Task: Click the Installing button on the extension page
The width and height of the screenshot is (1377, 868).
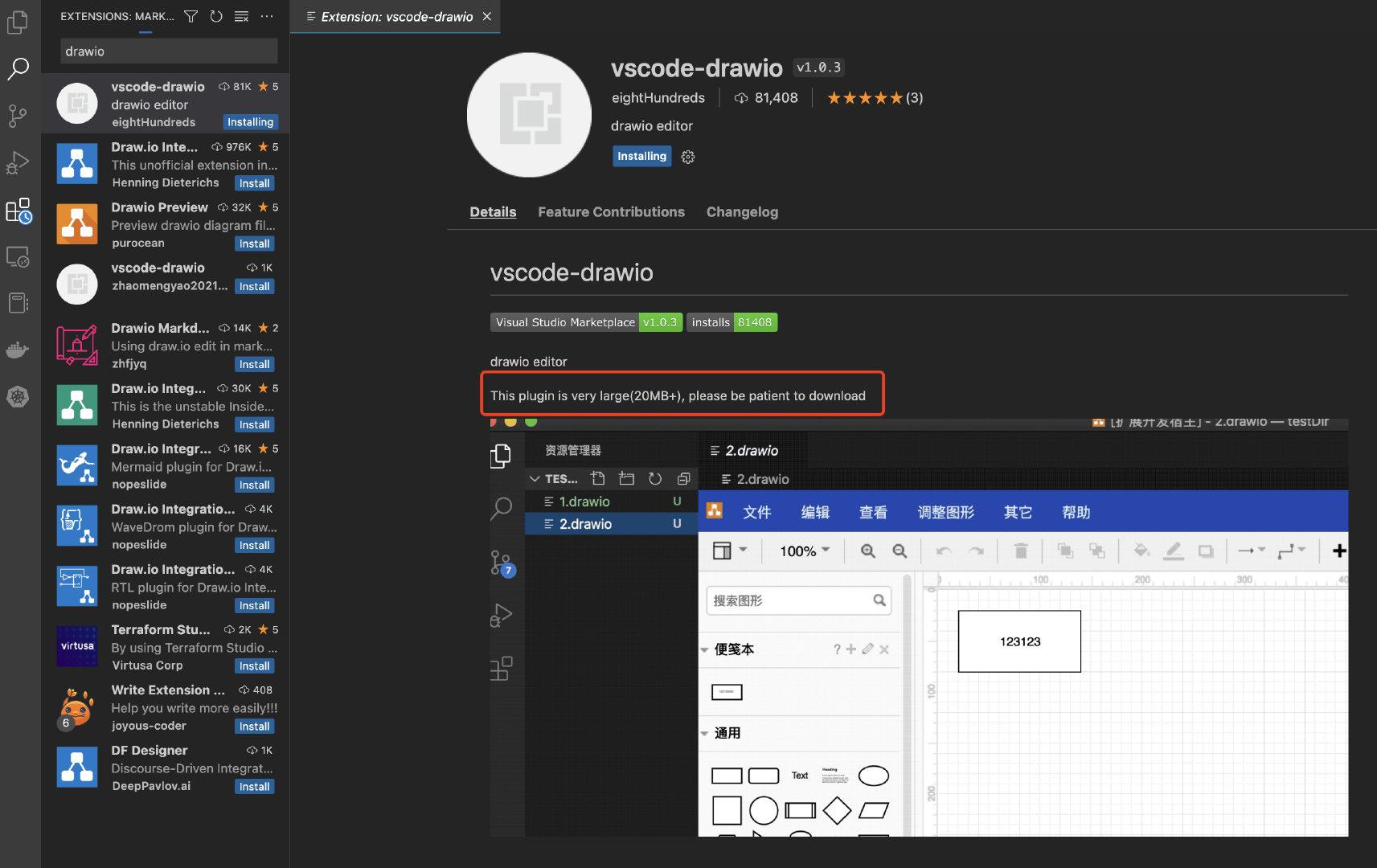Action: tap(641, 156)
